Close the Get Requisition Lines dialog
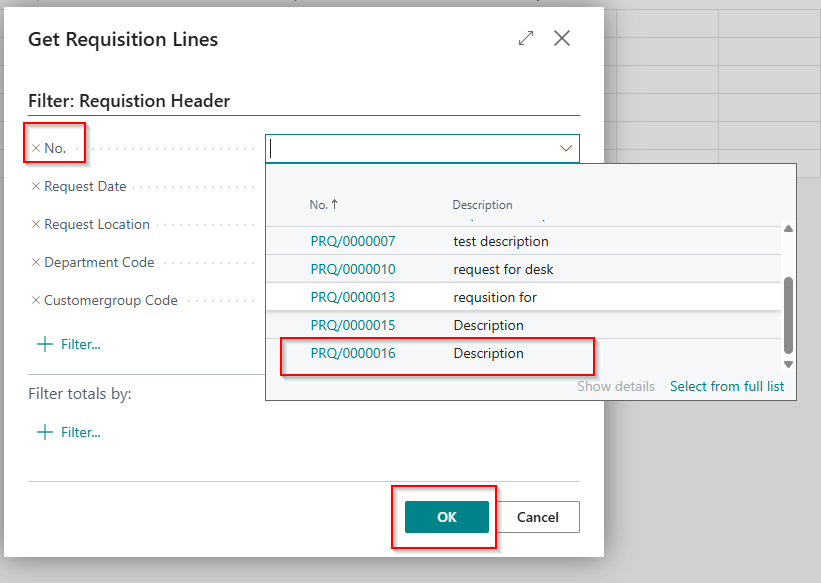Screen dimensions: 821x583 click(562, 39)
